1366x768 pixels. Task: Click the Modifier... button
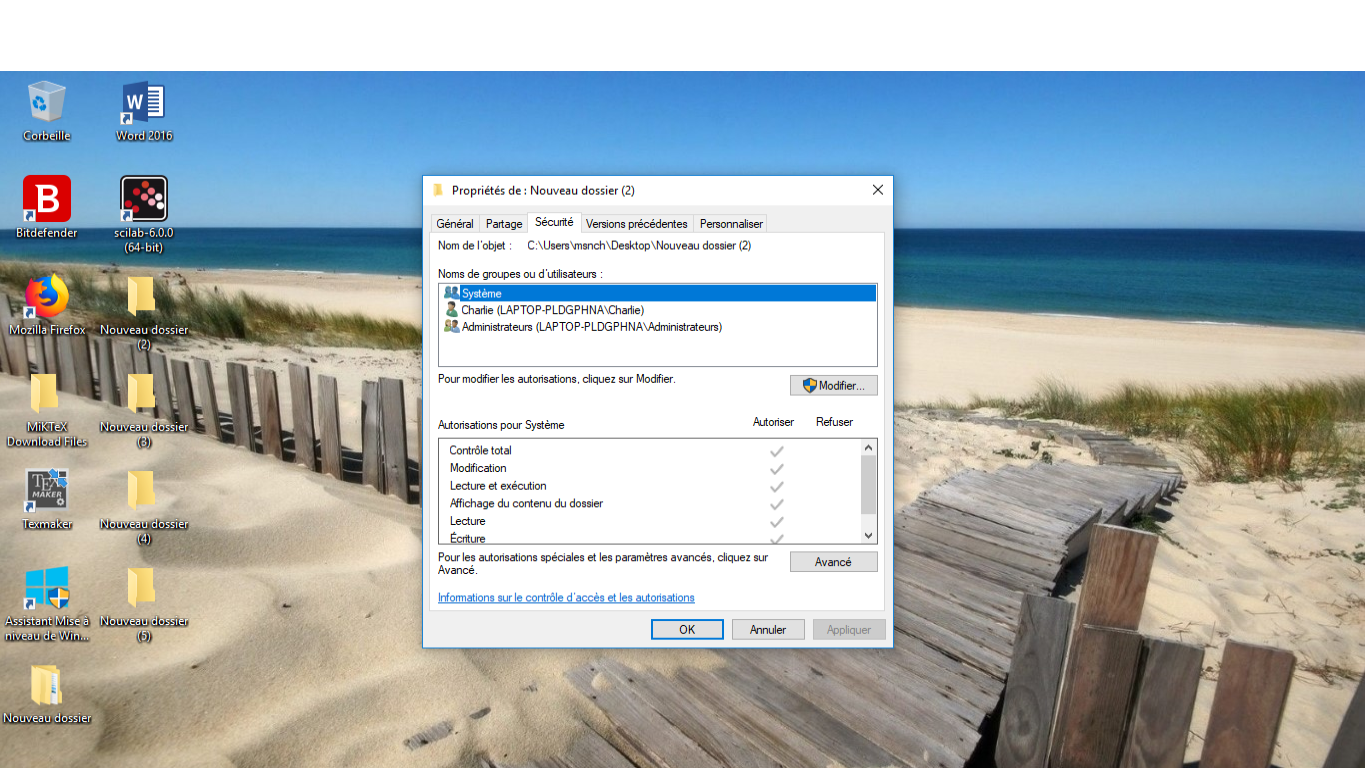point(834,385)
